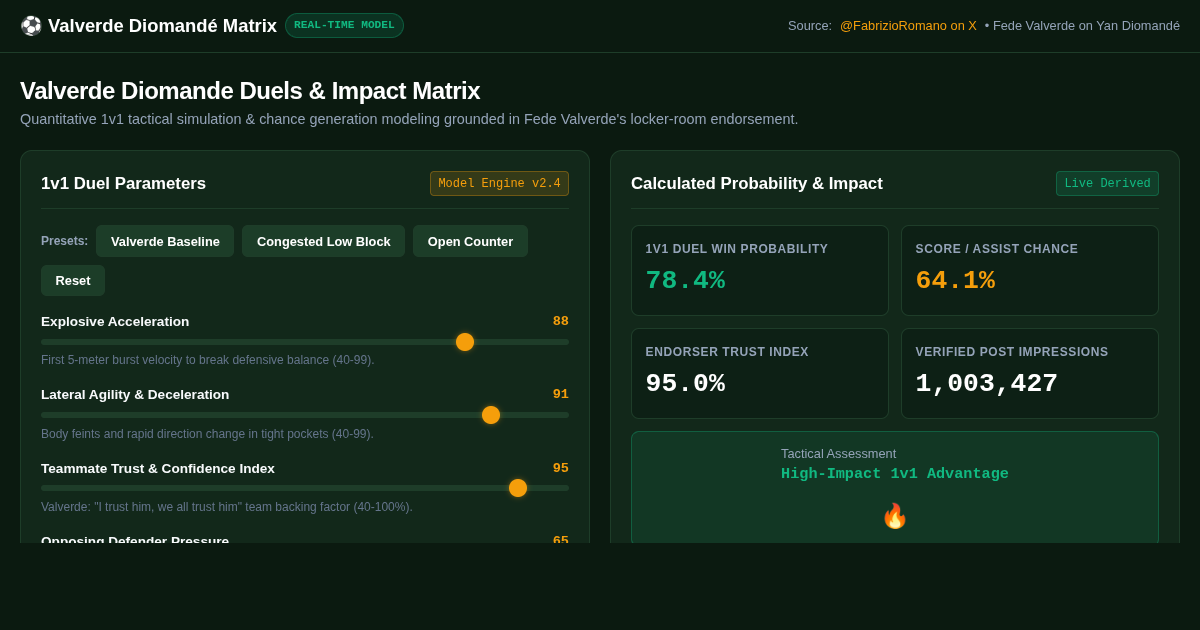Click the Model Engine v2.4 tag

tap(499, 184)
